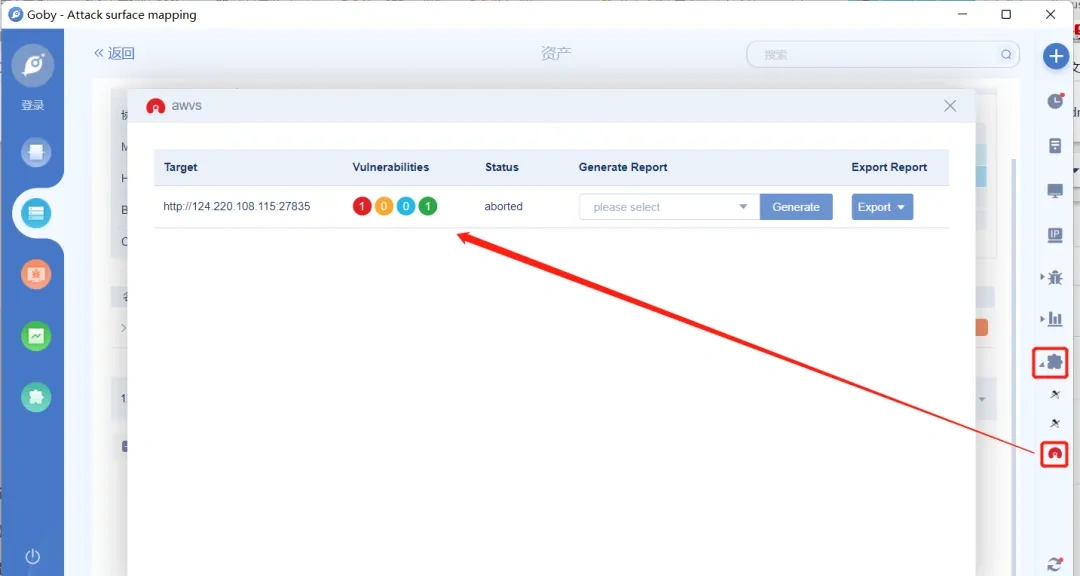Open the bar chart statistics icon

pyautogui.click(x=1055, y=318)
